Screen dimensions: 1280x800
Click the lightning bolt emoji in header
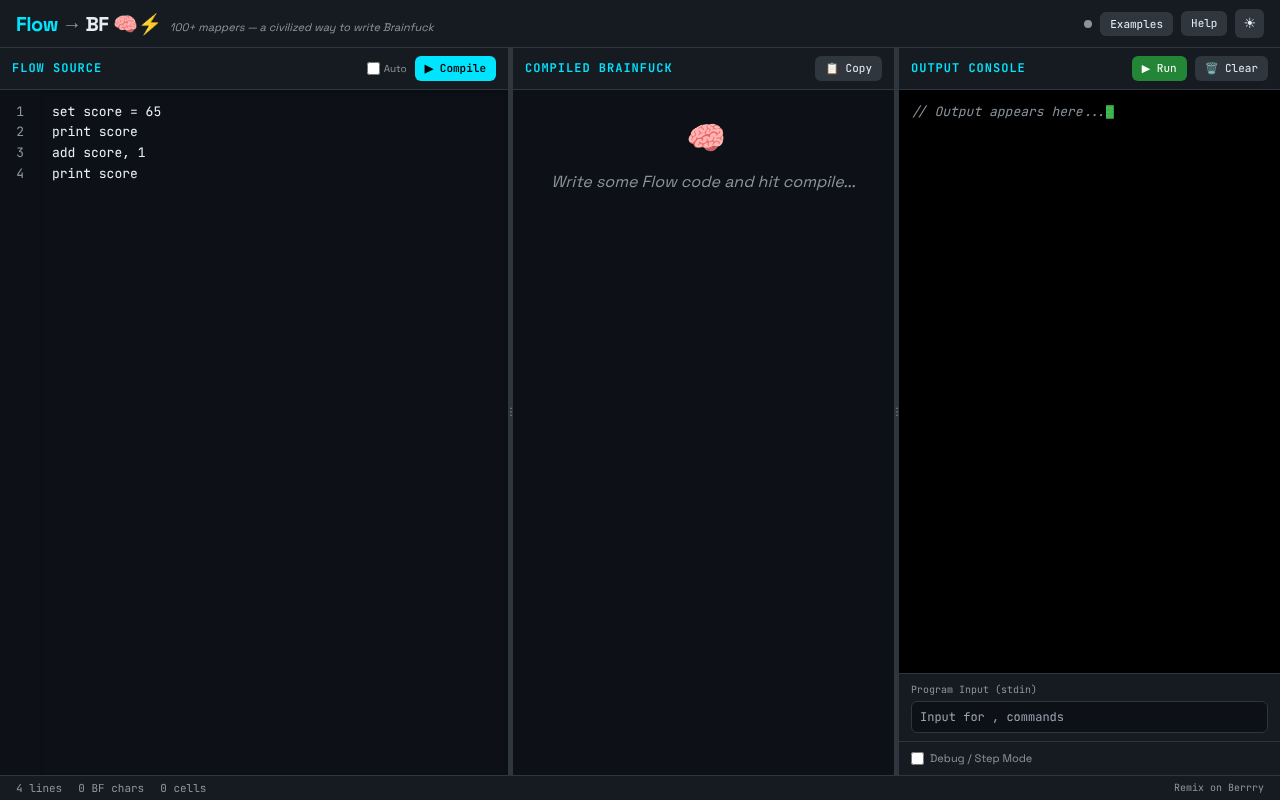pos(149,24)
